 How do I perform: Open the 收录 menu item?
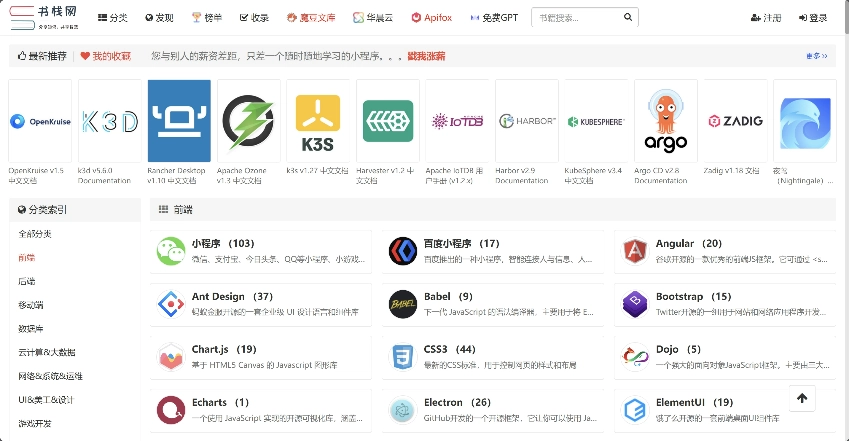pos(254,18)
